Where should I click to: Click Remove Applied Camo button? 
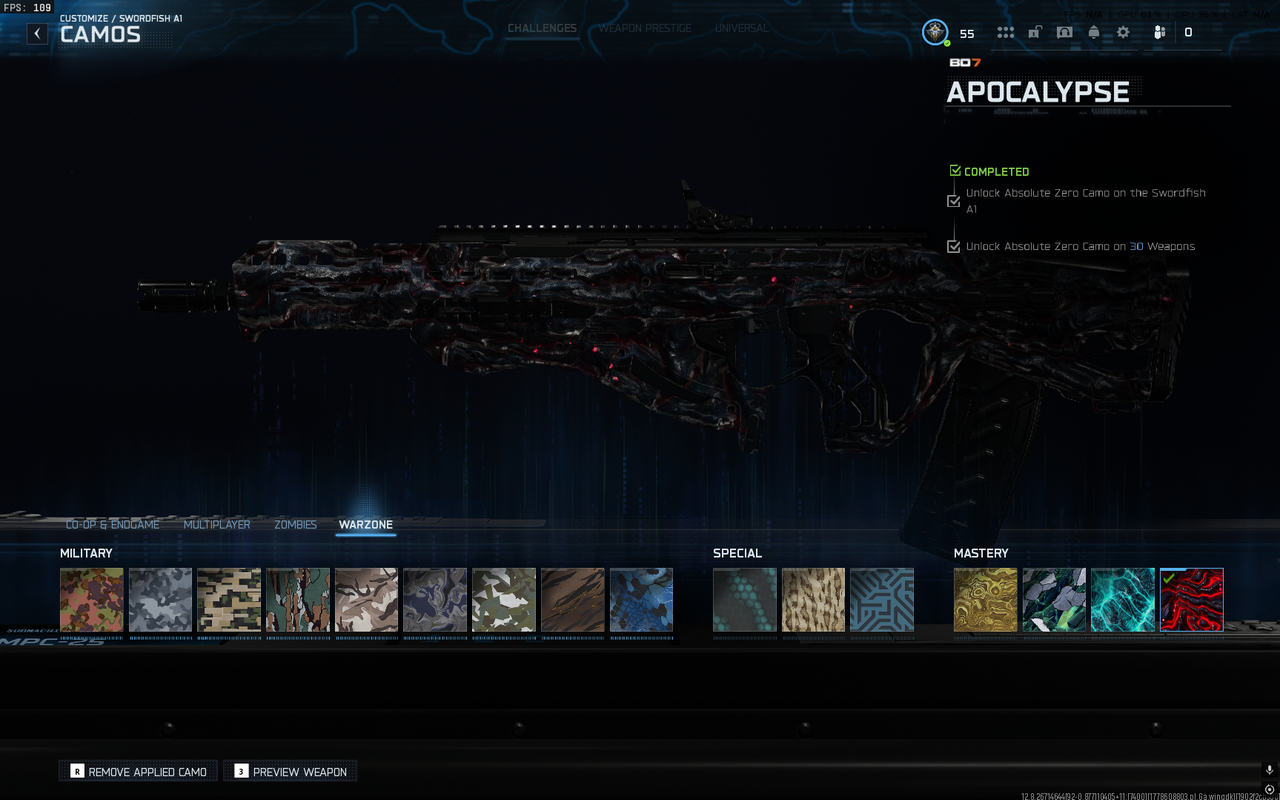(x=138, y=771)
